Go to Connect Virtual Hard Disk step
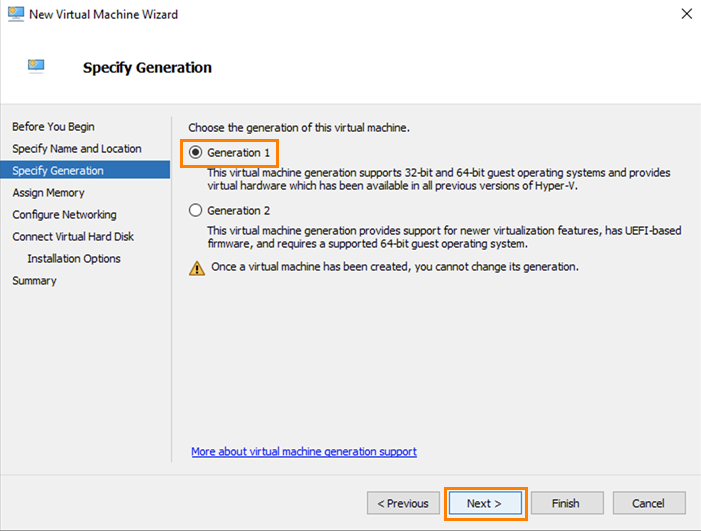The height and width of the screenshot is (531, 701). pyautogui.click(x=73, y=237)
